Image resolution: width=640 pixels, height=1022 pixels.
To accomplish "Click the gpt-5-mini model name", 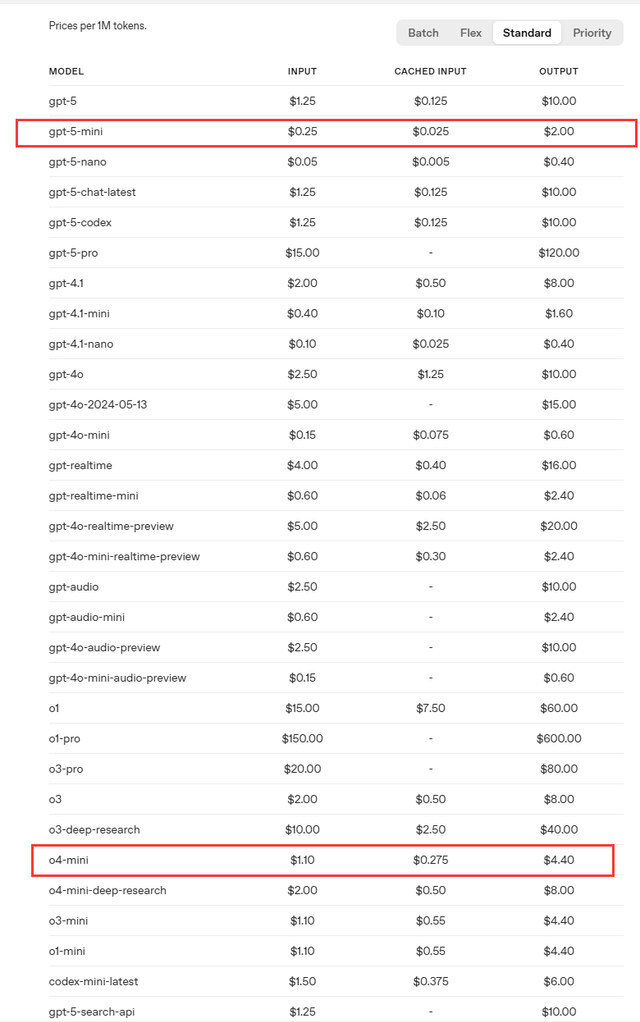I will pos(76,131).
